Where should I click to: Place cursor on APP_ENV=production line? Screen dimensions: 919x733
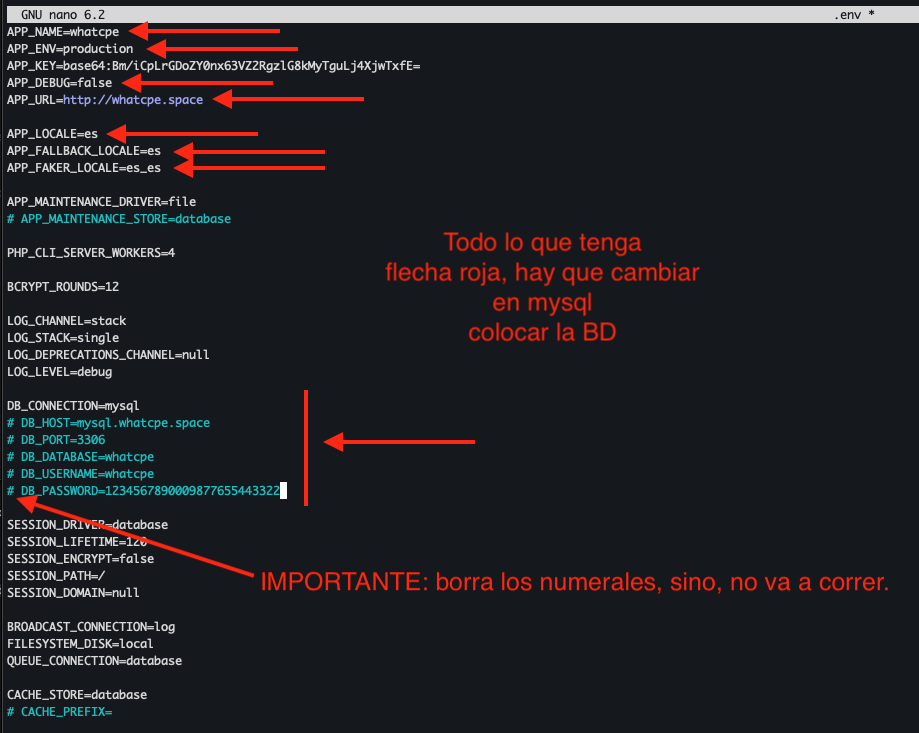point(70,49)
